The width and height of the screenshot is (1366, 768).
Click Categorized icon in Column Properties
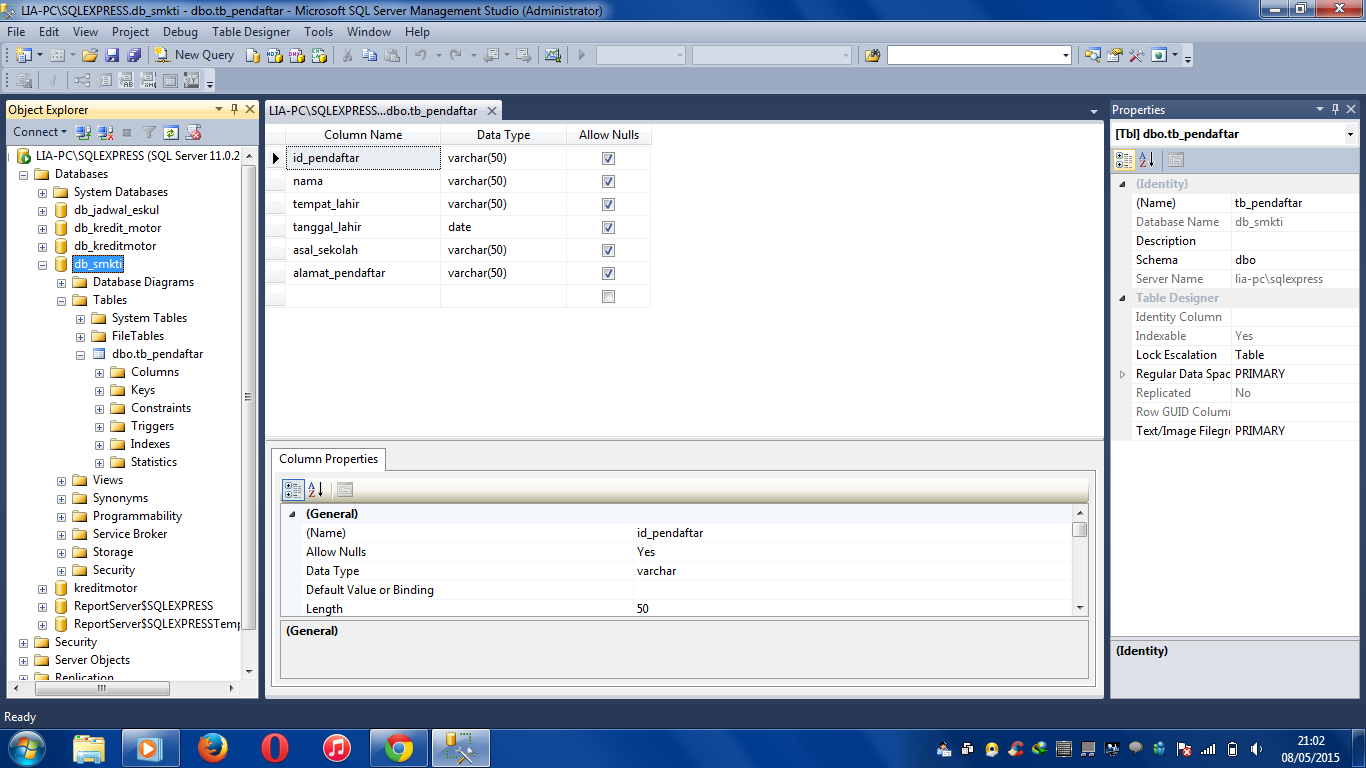click(x=293, y=489)
